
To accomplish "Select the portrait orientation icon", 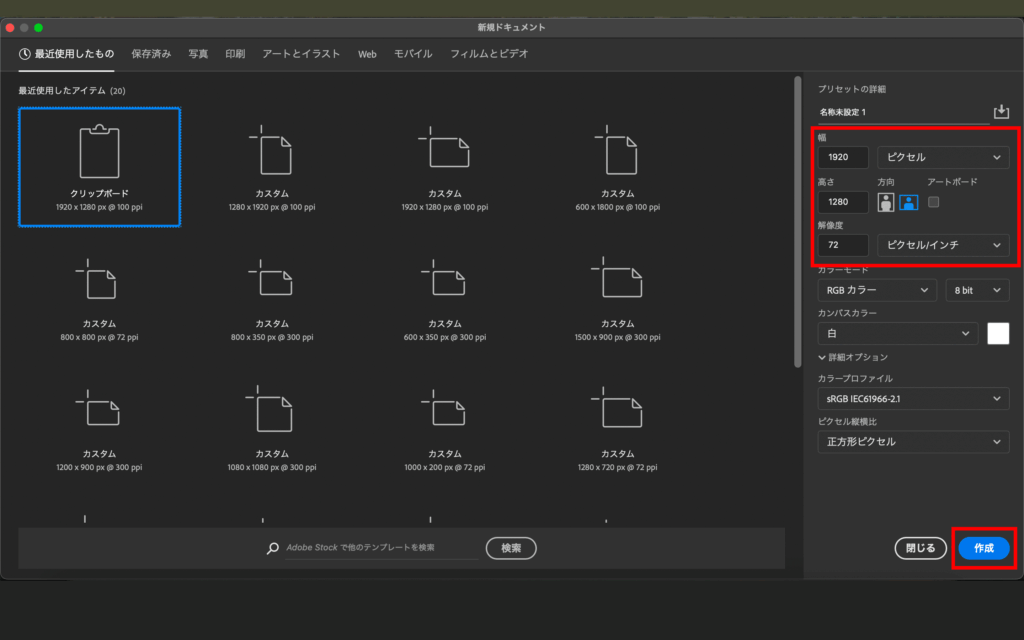I will (x=886, y=202).
